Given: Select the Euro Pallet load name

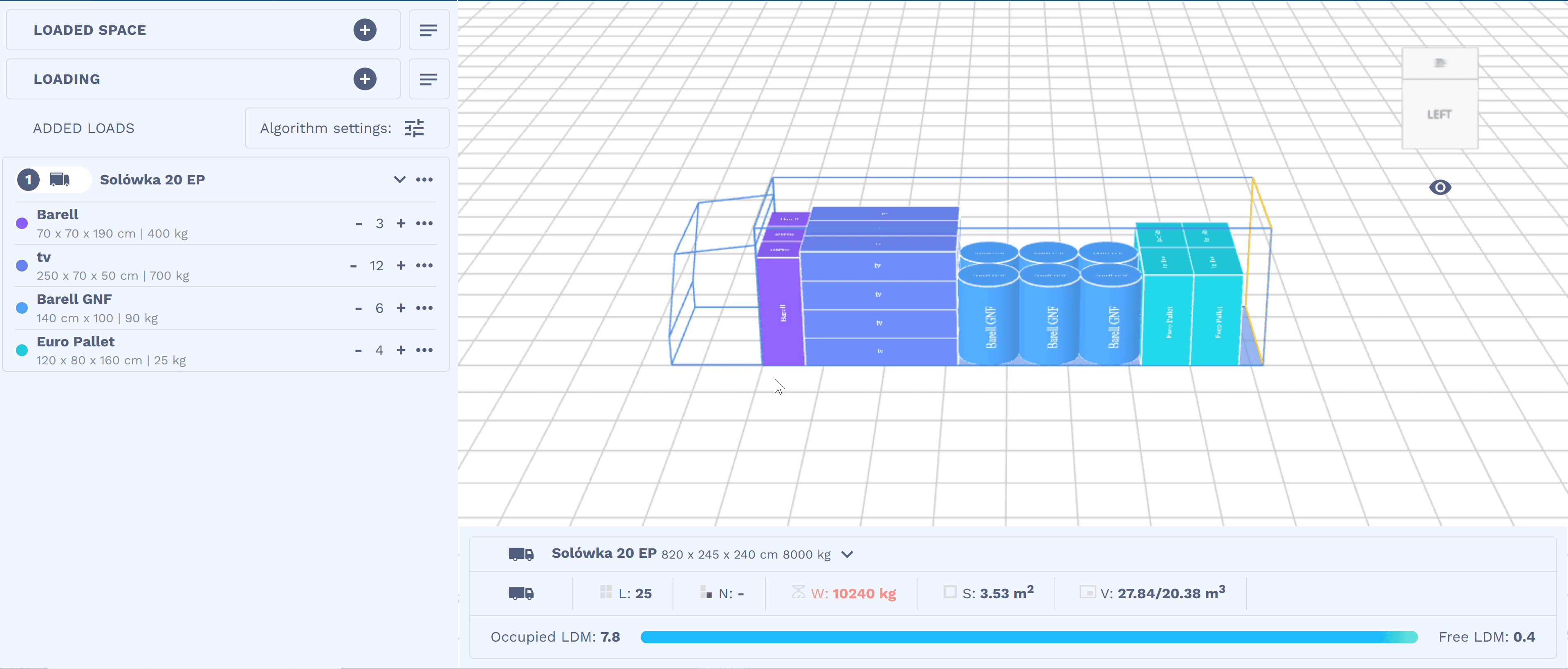Looking at the screenshot, I should point(76,341).
